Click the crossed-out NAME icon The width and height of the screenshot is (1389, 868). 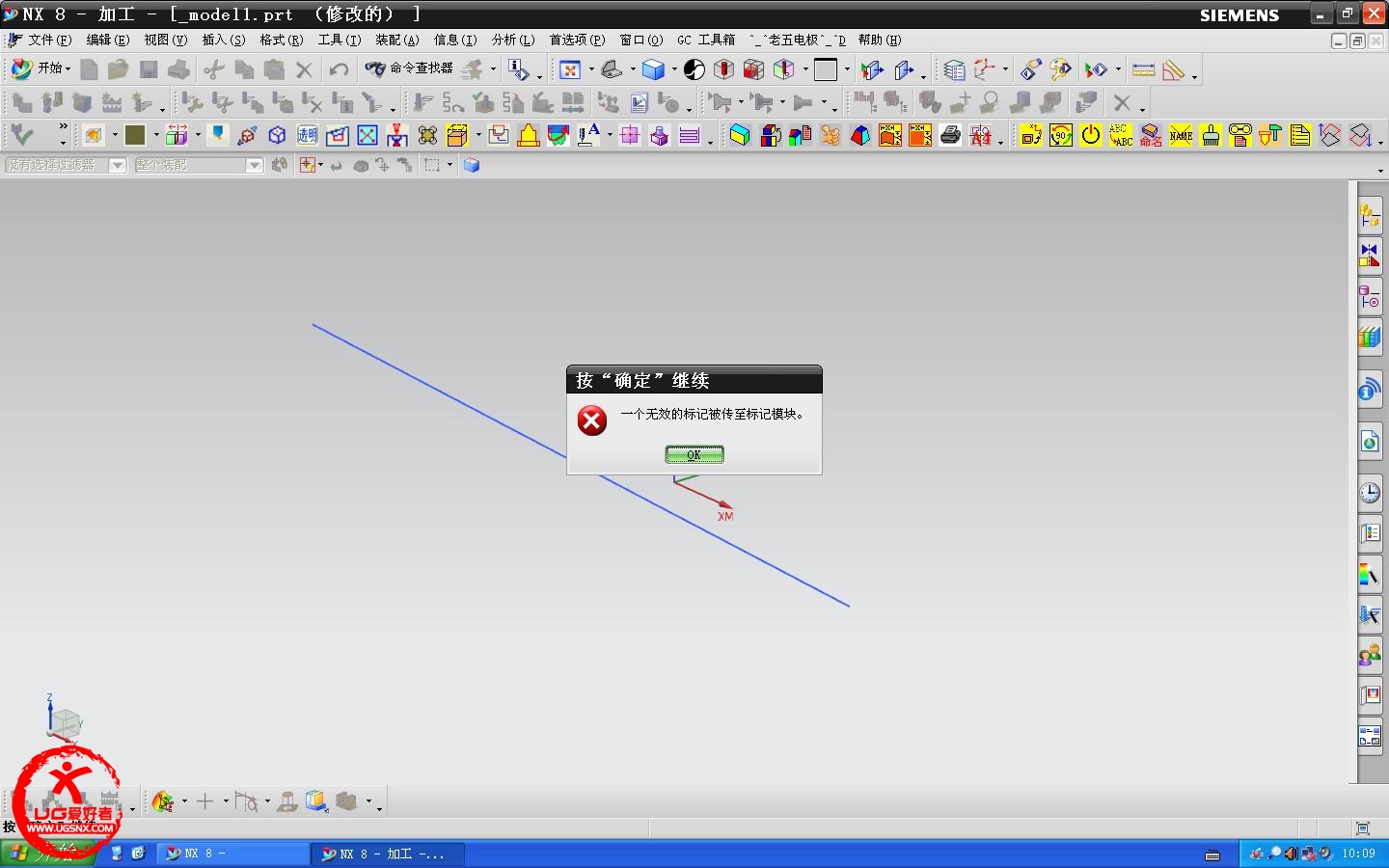pos(1181,135)
